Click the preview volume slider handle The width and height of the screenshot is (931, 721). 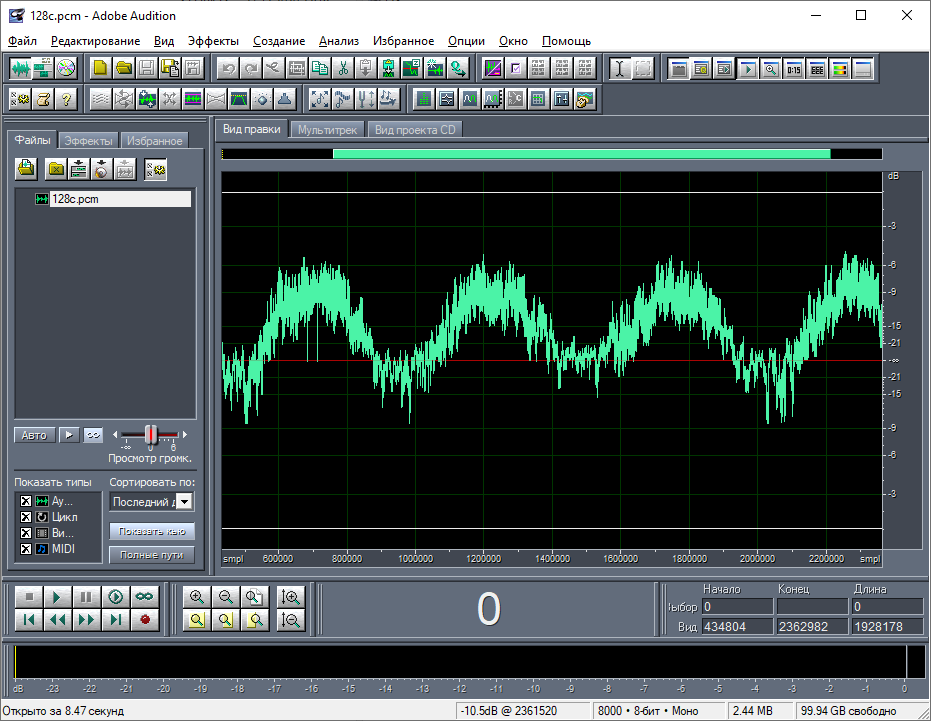click(x=151, y=435)
